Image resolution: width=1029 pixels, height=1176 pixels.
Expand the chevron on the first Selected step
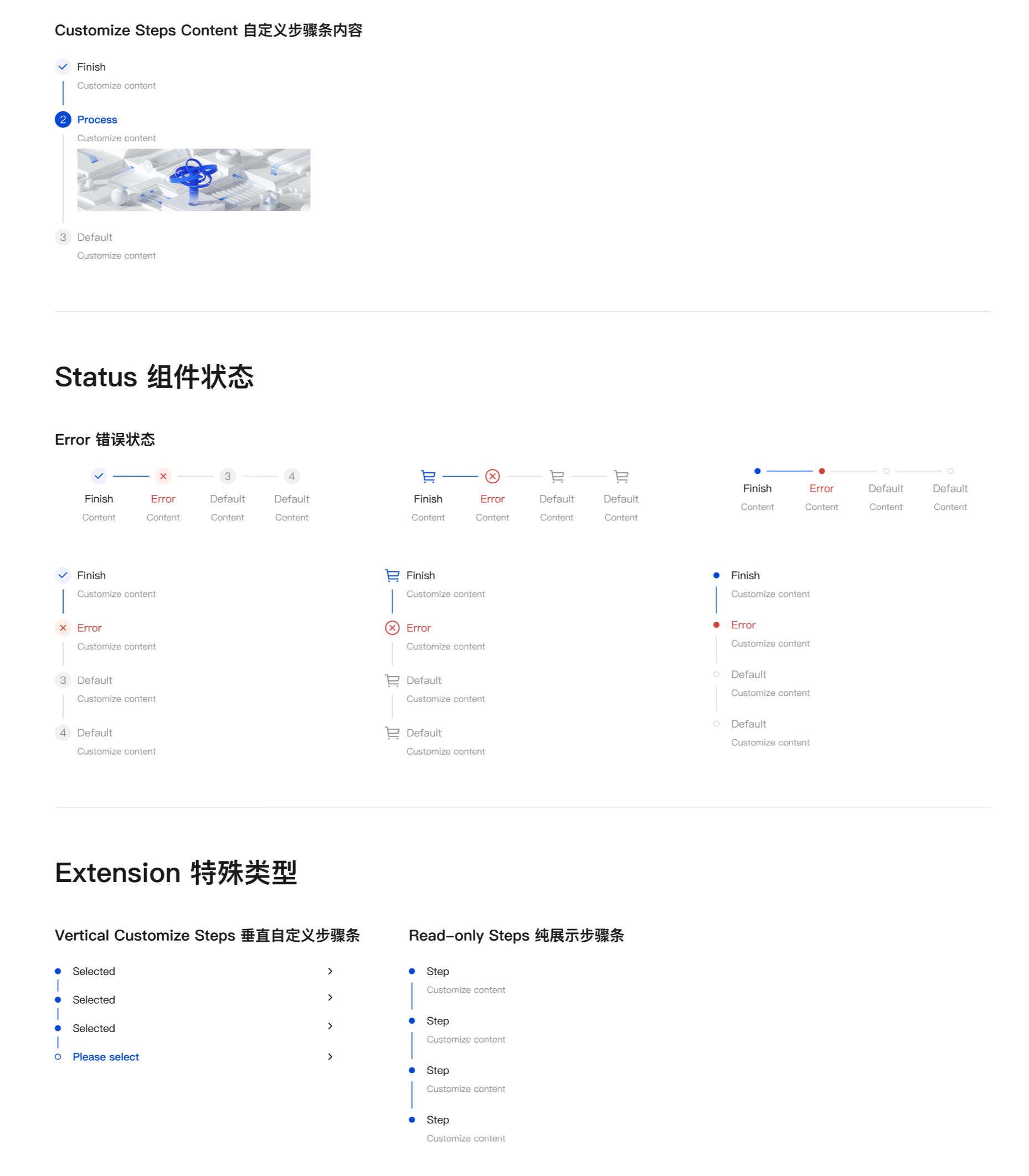[x=331, y=971]
